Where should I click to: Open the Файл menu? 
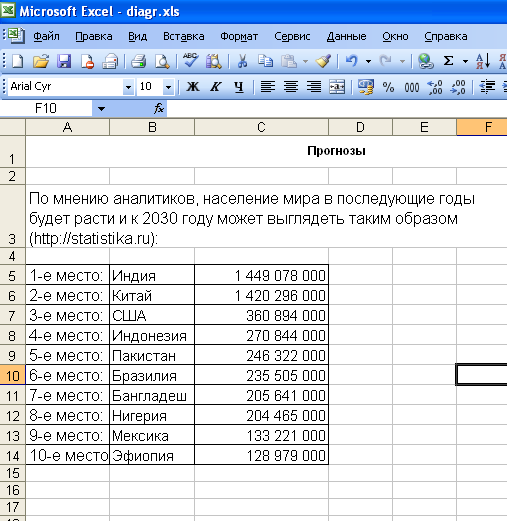tap(46, 36)
